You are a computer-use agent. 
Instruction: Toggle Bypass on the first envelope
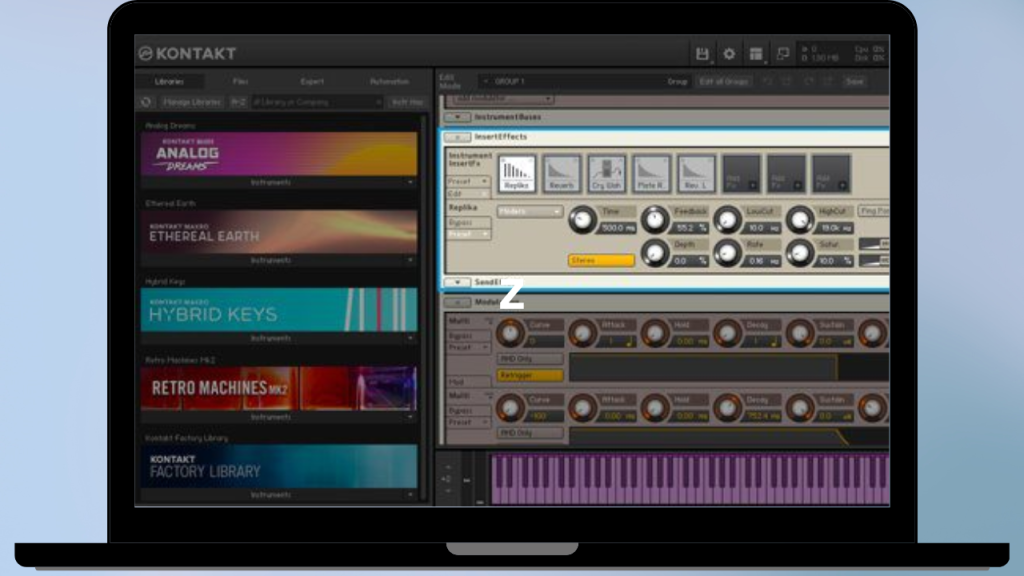point(468,336)
